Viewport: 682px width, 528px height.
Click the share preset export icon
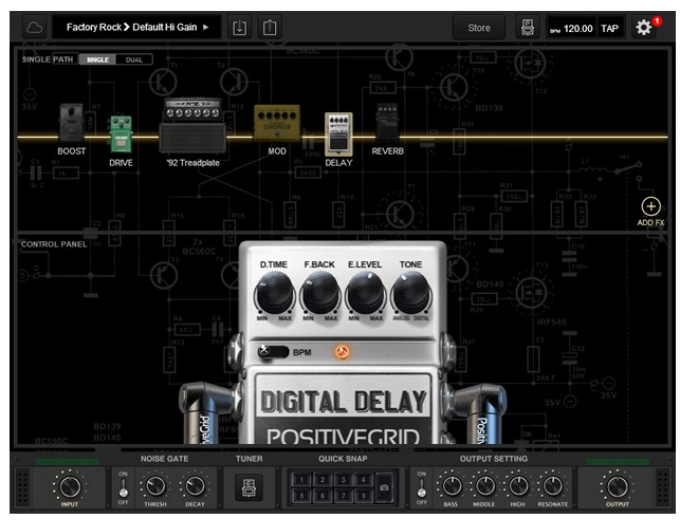pos(270,28)
